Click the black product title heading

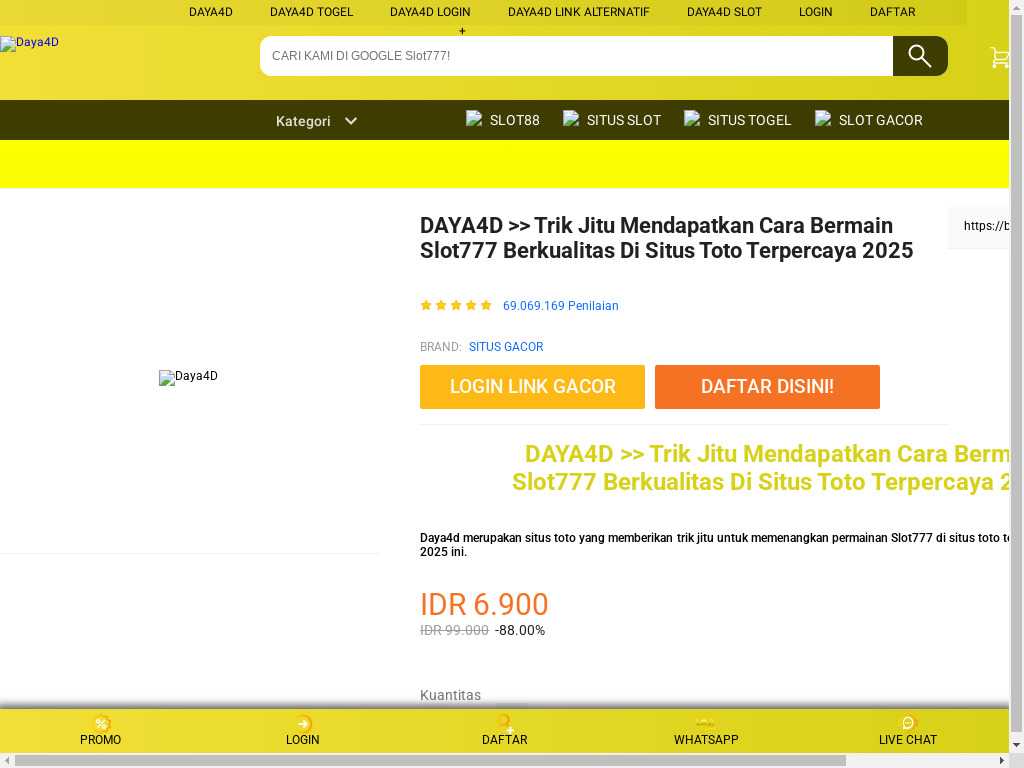tap(666, 238)
